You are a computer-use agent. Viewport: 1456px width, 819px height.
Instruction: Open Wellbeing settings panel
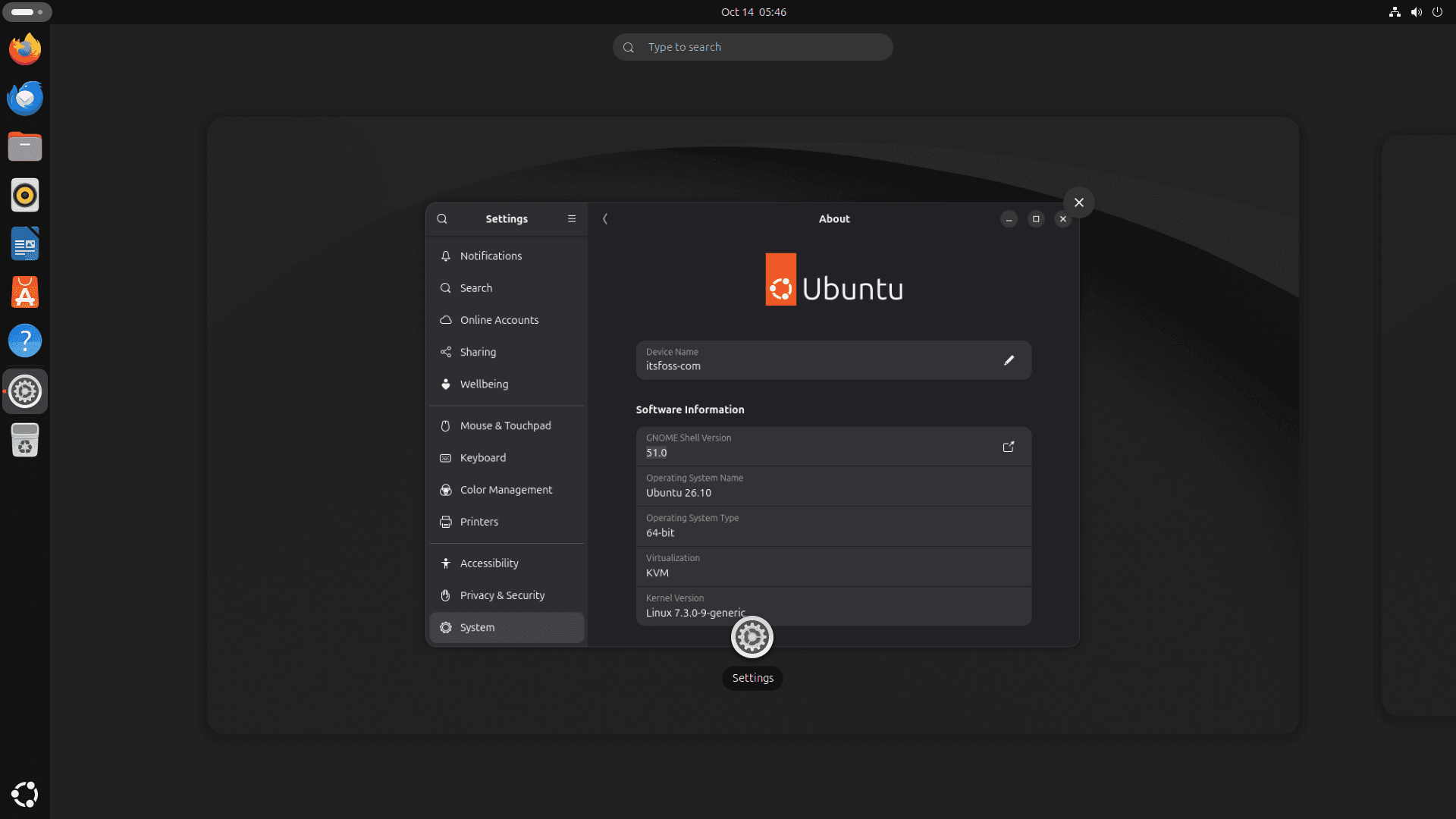[507, 384]
